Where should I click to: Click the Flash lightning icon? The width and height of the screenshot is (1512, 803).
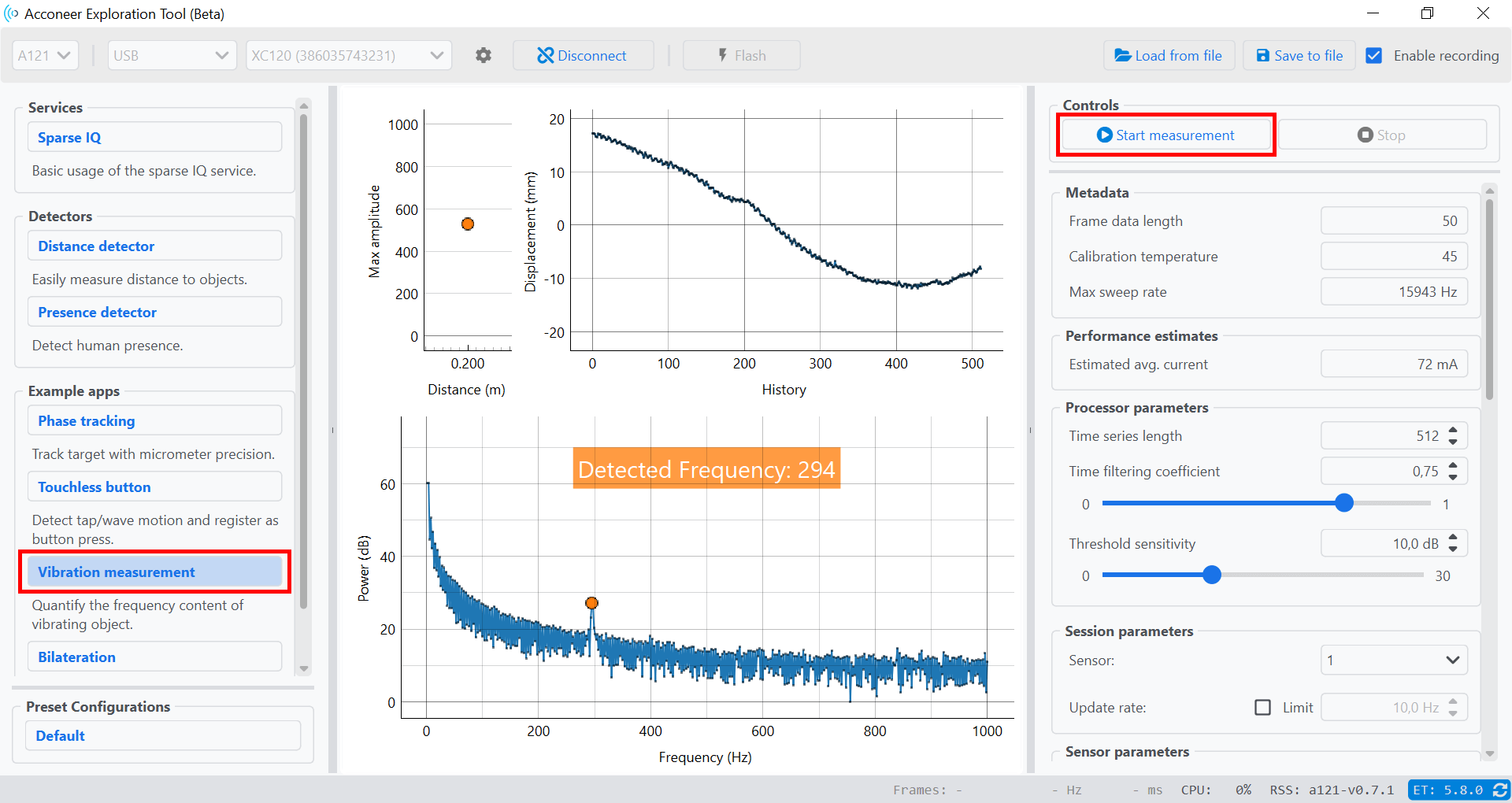(721, 55)
